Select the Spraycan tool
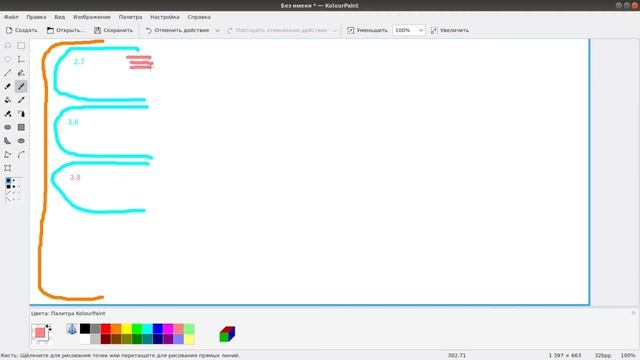 (x=21, y=114)
